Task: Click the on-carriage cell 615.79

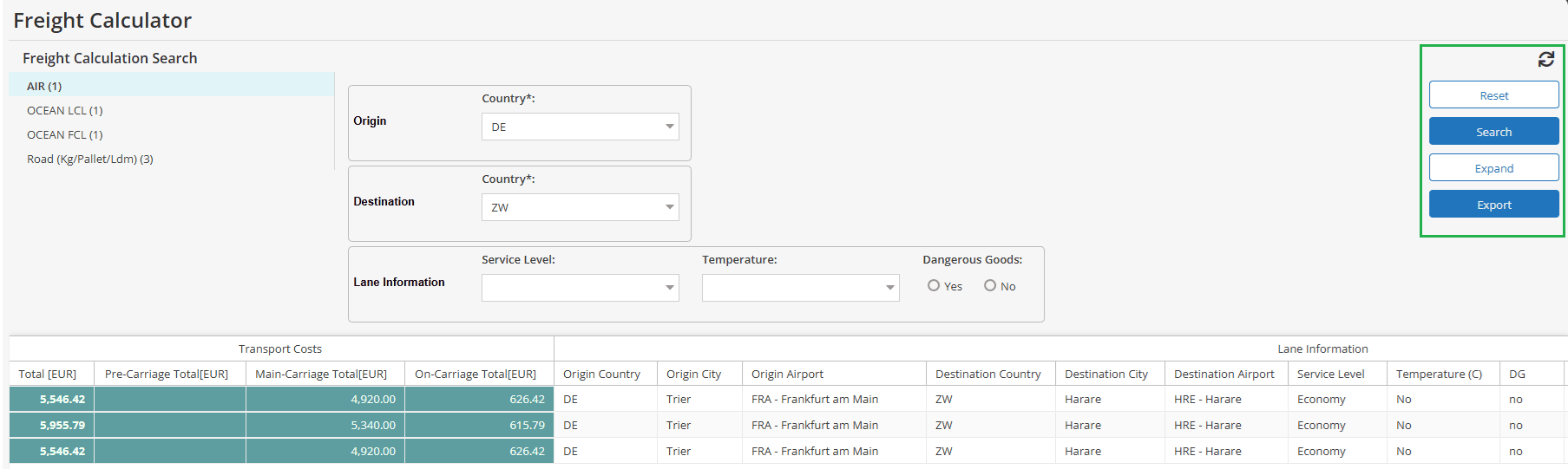Action: 479,425
